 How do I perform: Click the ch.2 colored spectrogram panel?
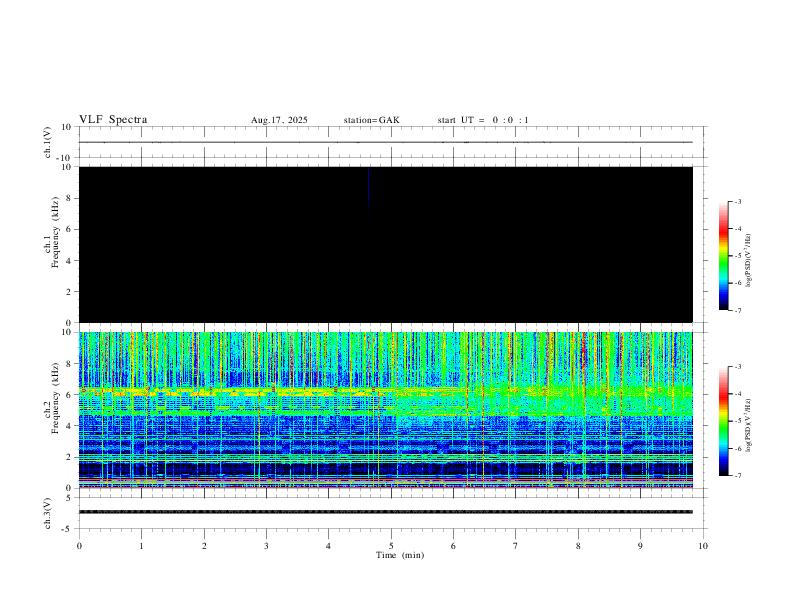[386, 410]
